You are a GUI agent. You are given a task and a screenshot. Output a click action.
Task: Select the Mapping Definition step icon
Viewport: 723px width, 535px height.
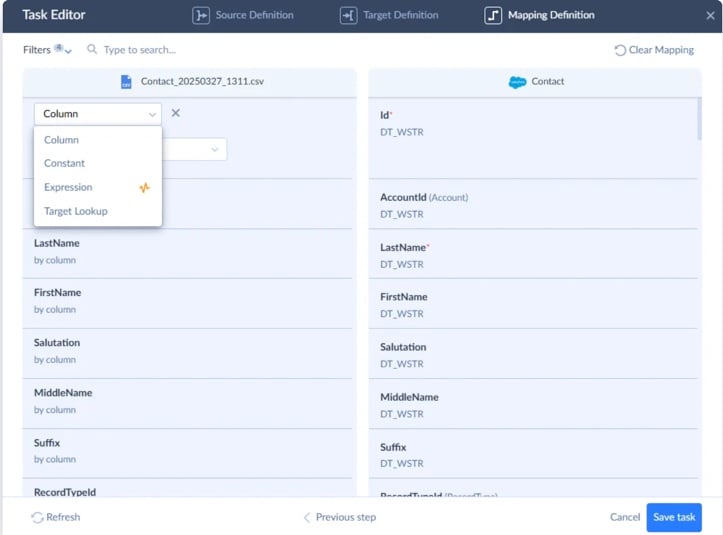point(493,15)
